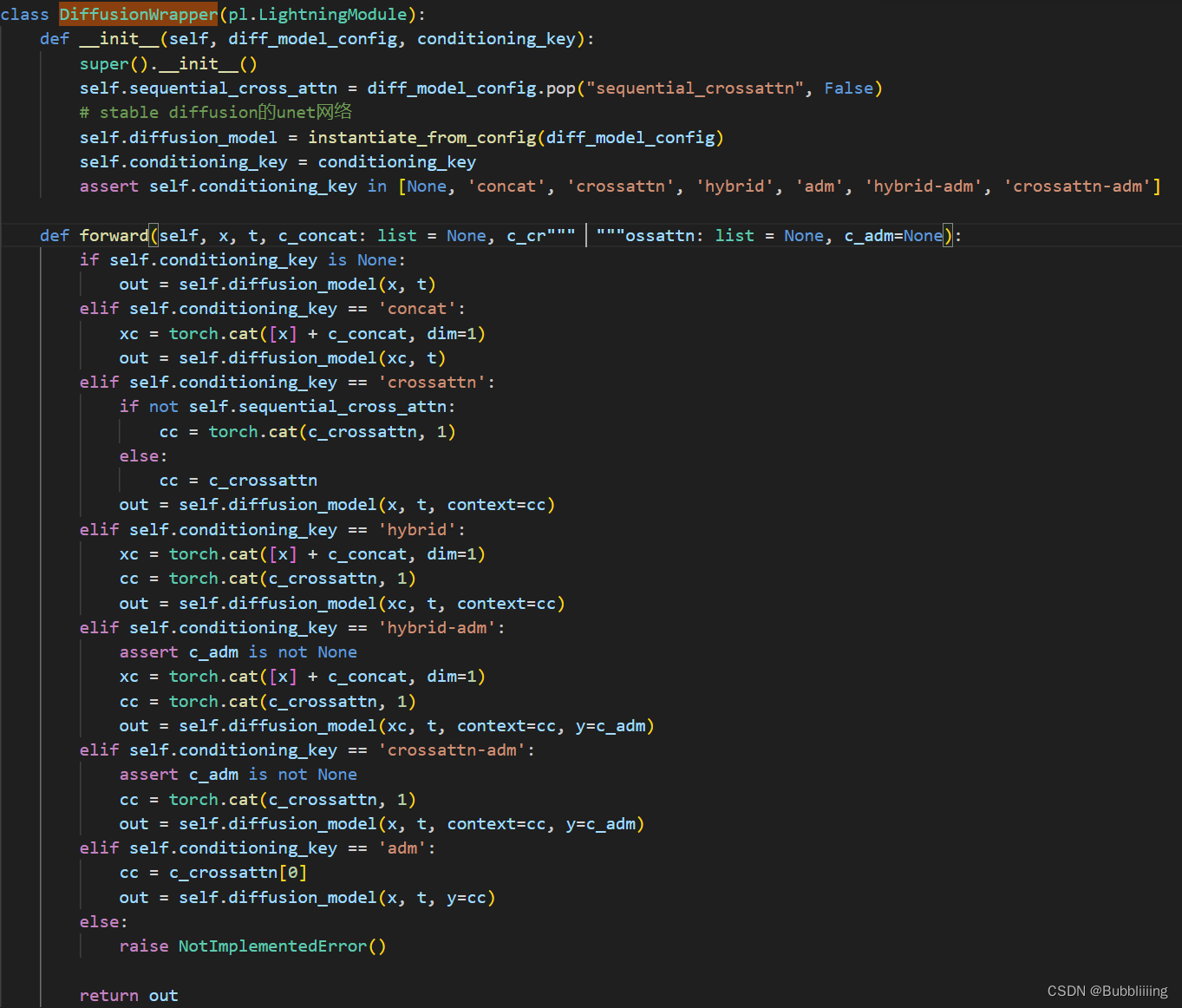This screenshot has height=1008, width=1182.
Task: Click the "sequential_crossattn" string literal
Action: tap(695, 88)
